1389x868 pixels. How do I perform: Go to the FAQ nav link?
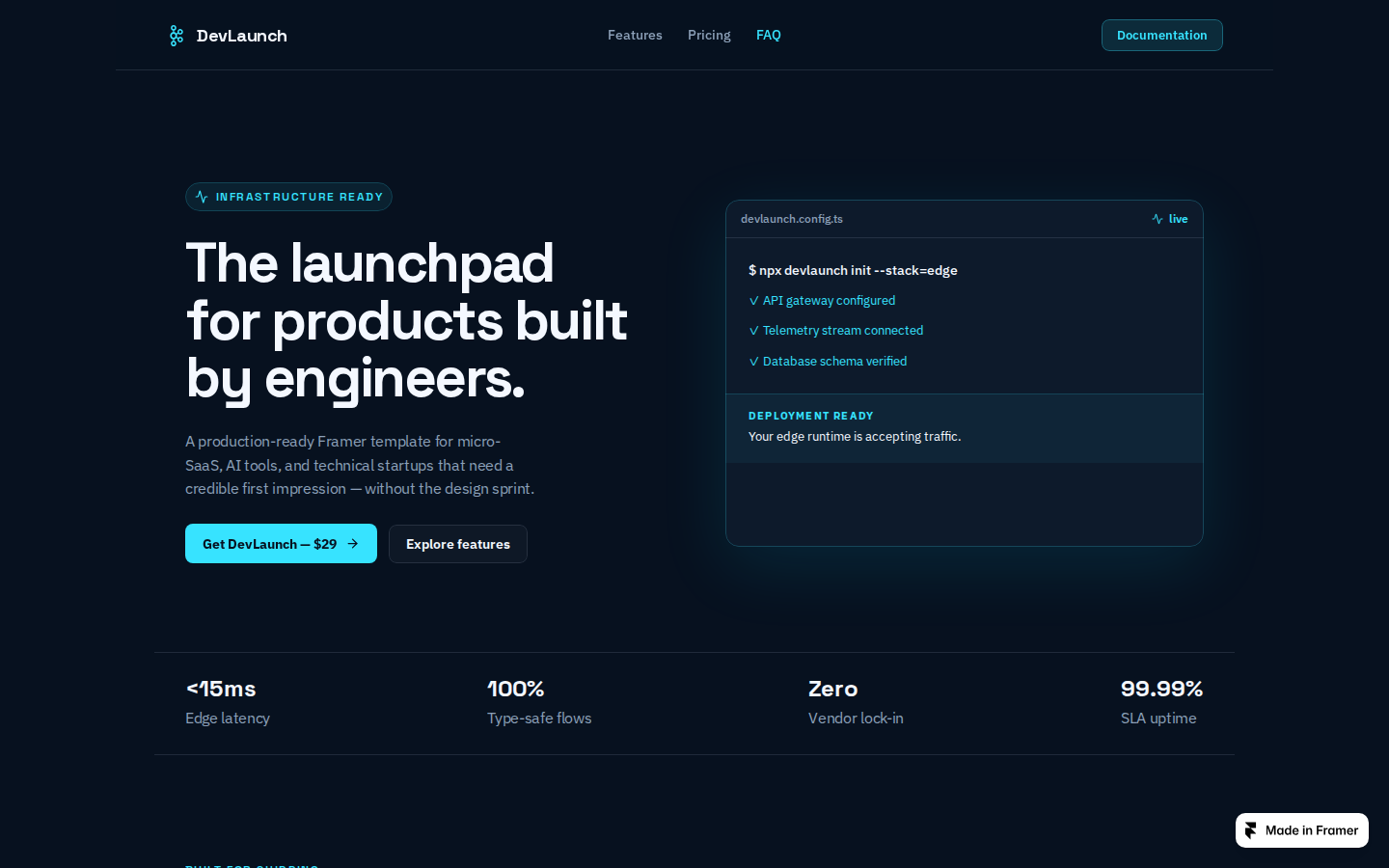click(769, 35)
